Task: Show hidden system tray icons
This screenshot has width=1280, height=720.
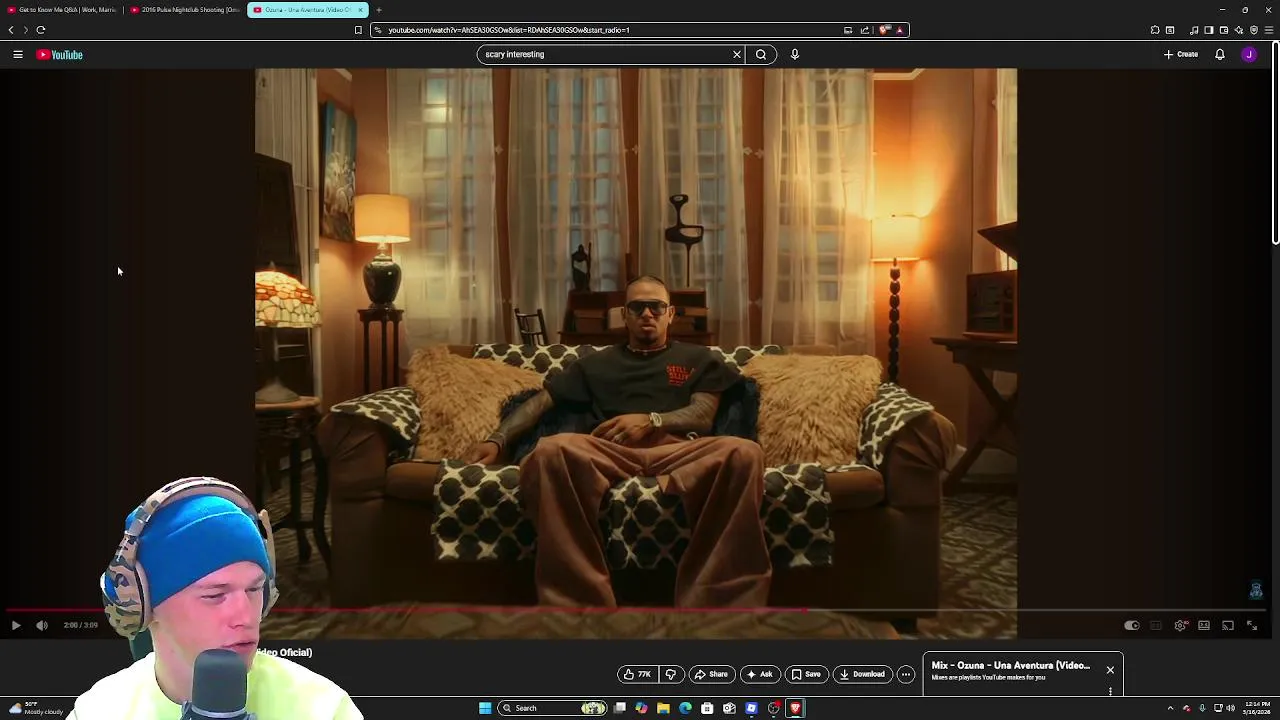Action: (x=1170, y=708)
